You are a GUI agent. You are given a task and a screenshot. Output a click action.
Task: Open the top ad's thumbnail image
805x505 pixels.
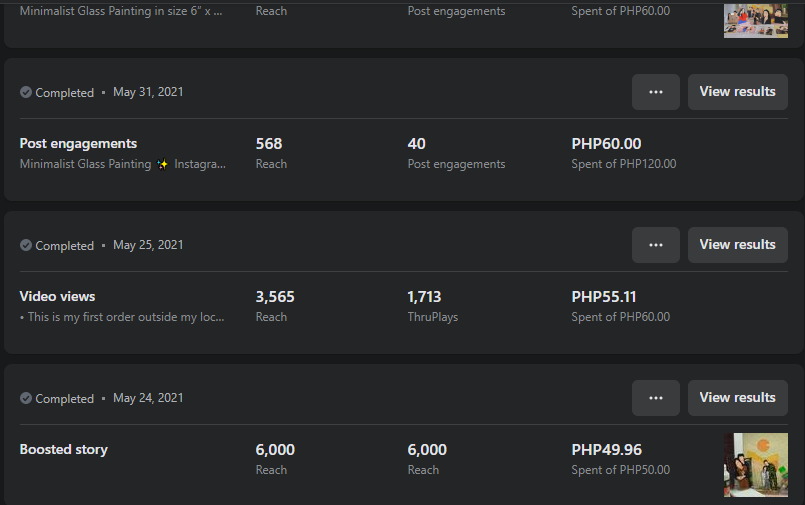[755, 19]
